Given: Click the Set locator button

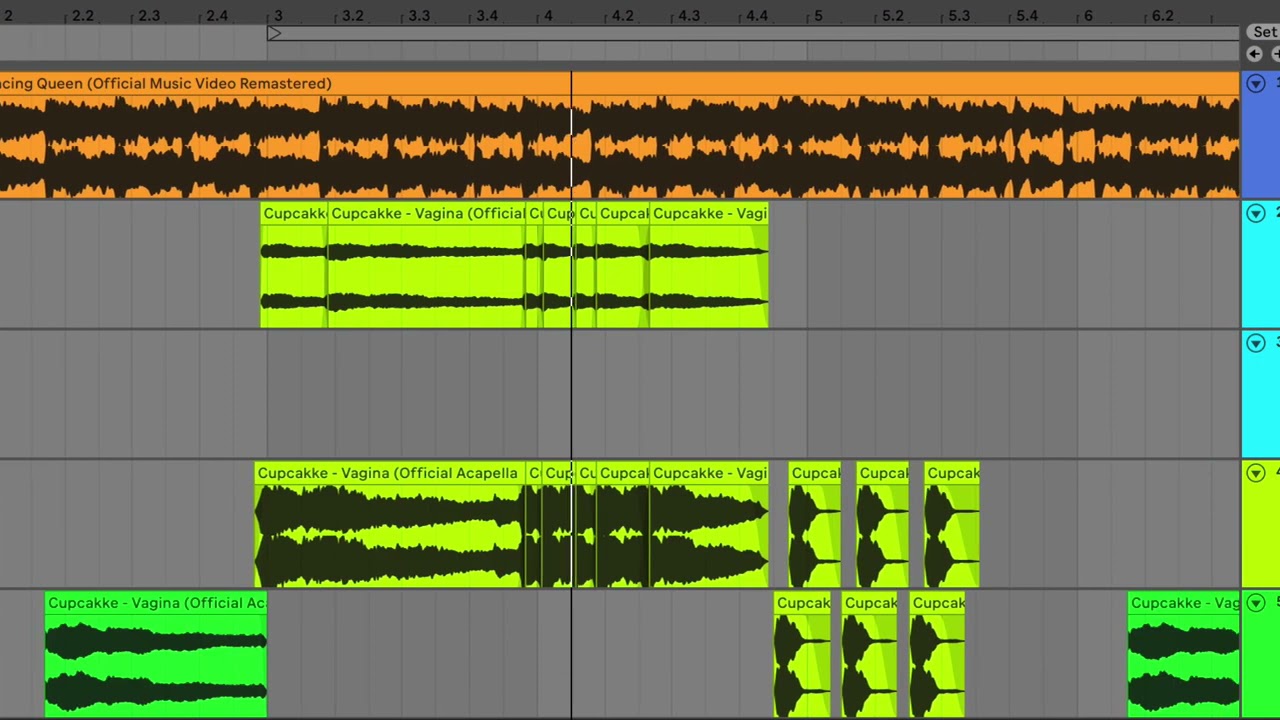Looking at the screenshot, I should point(1265,32).
